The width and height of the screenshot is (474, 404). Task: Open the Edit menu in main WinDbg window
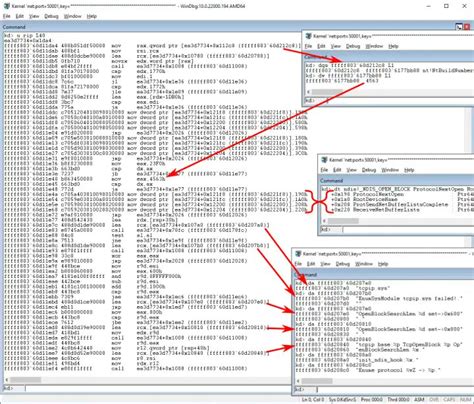point(20,16)
